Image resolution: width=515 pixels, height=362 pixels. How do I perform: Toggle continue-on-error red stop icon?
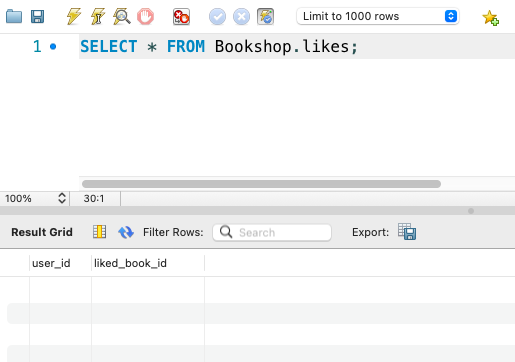click(181, 17)
